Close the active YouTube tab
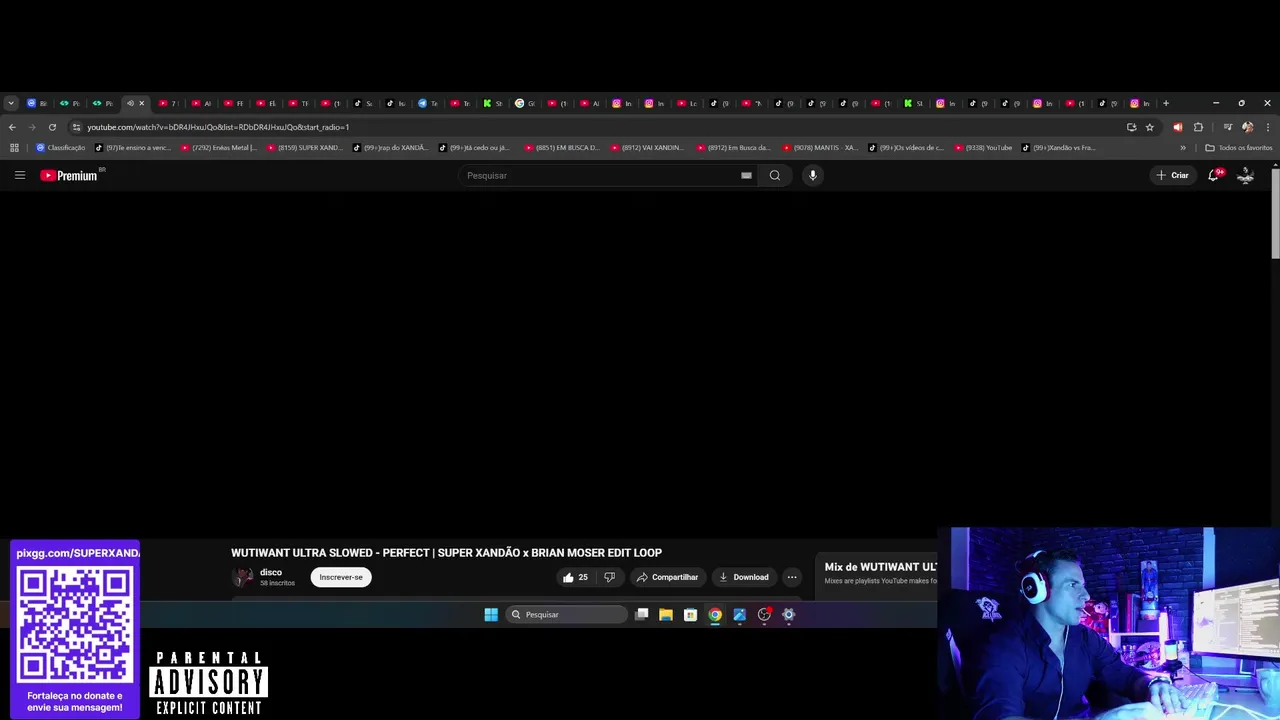The image size is (1280, 720). (141, 103)
